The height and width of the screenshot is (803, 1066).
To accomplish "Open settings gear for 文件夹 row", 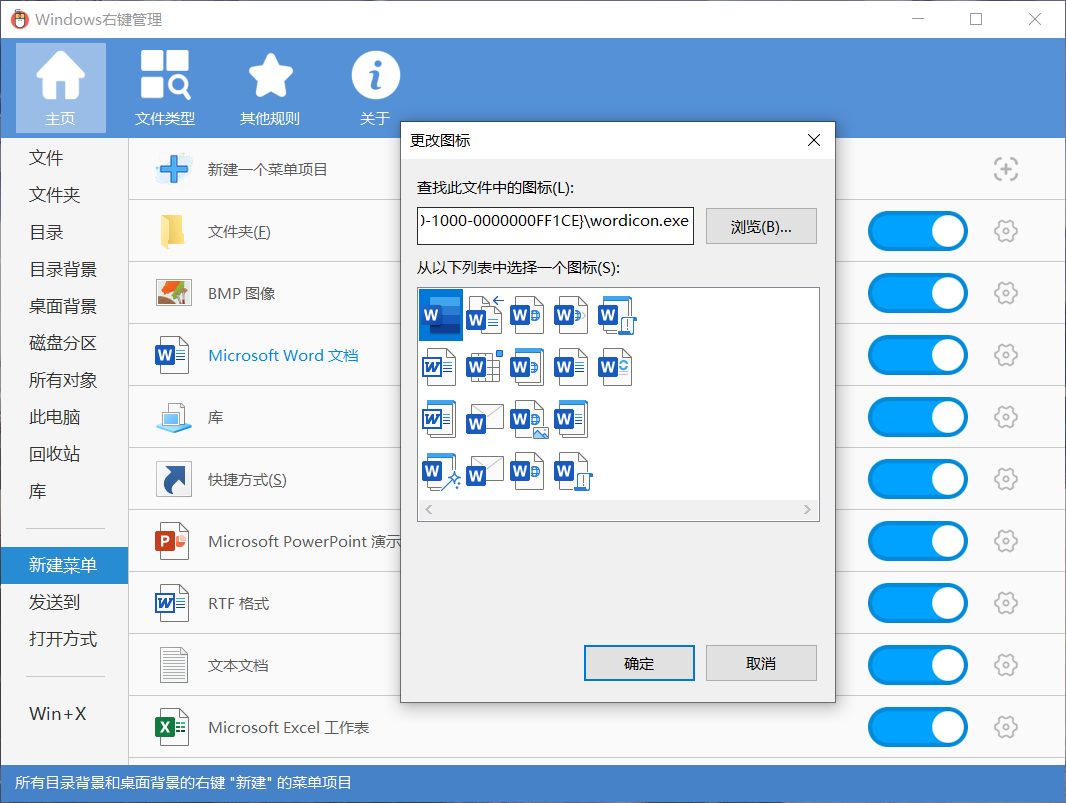I will [1005, 231].
